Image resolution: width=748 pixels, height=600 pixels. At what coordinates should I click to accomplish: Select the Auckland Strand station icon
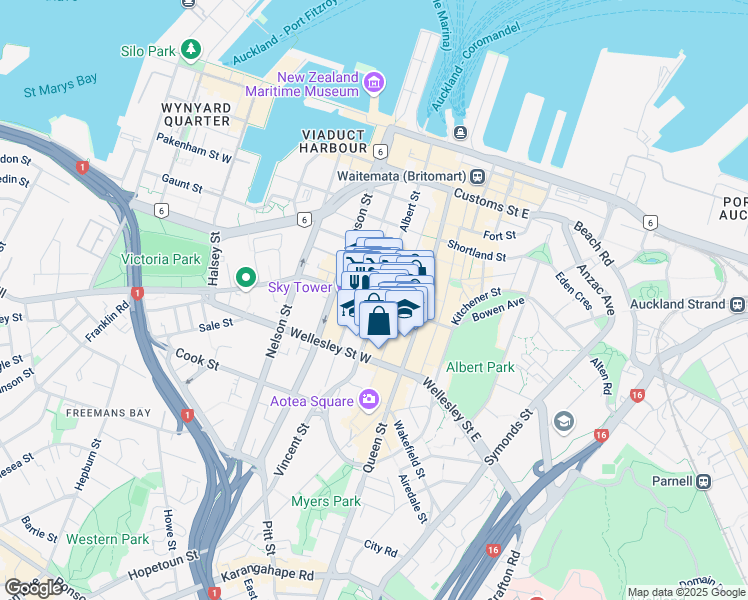[737, 304]
